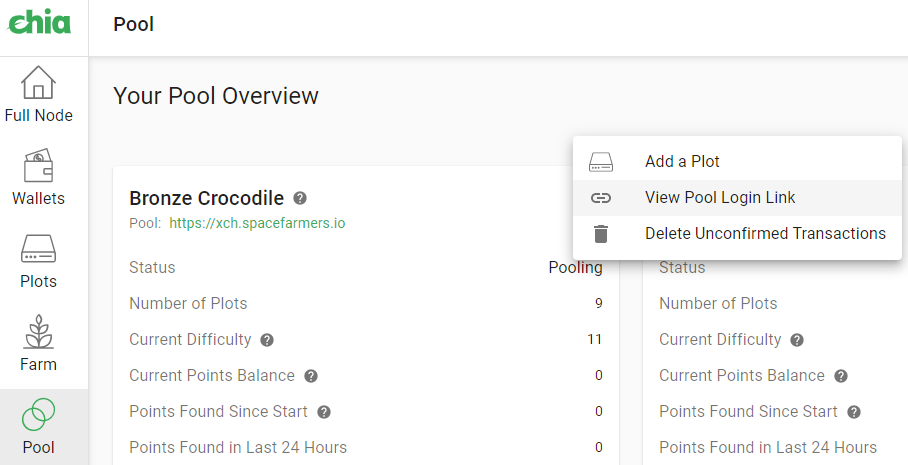
Task: Select the Pool sidebar icon
Action: 38,427
